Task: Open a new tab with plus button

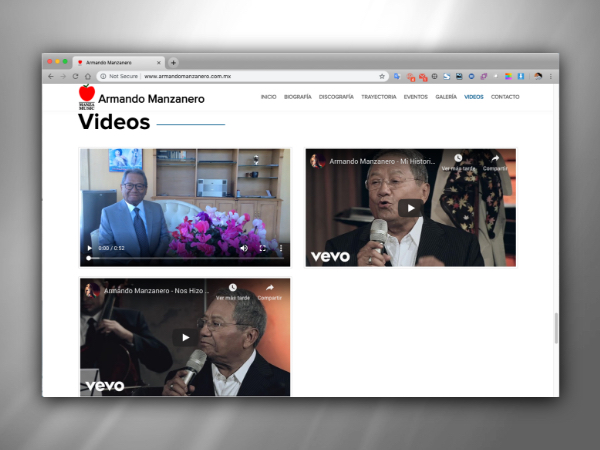Action: pos(173,62)
